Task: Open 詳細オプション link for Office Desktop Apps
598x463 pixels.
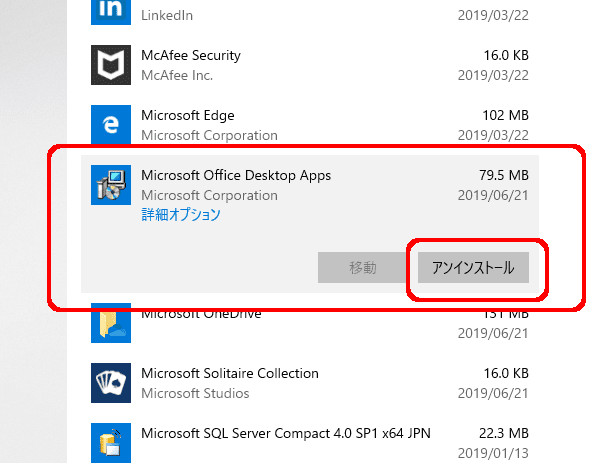Action: (x=181, y=214)
